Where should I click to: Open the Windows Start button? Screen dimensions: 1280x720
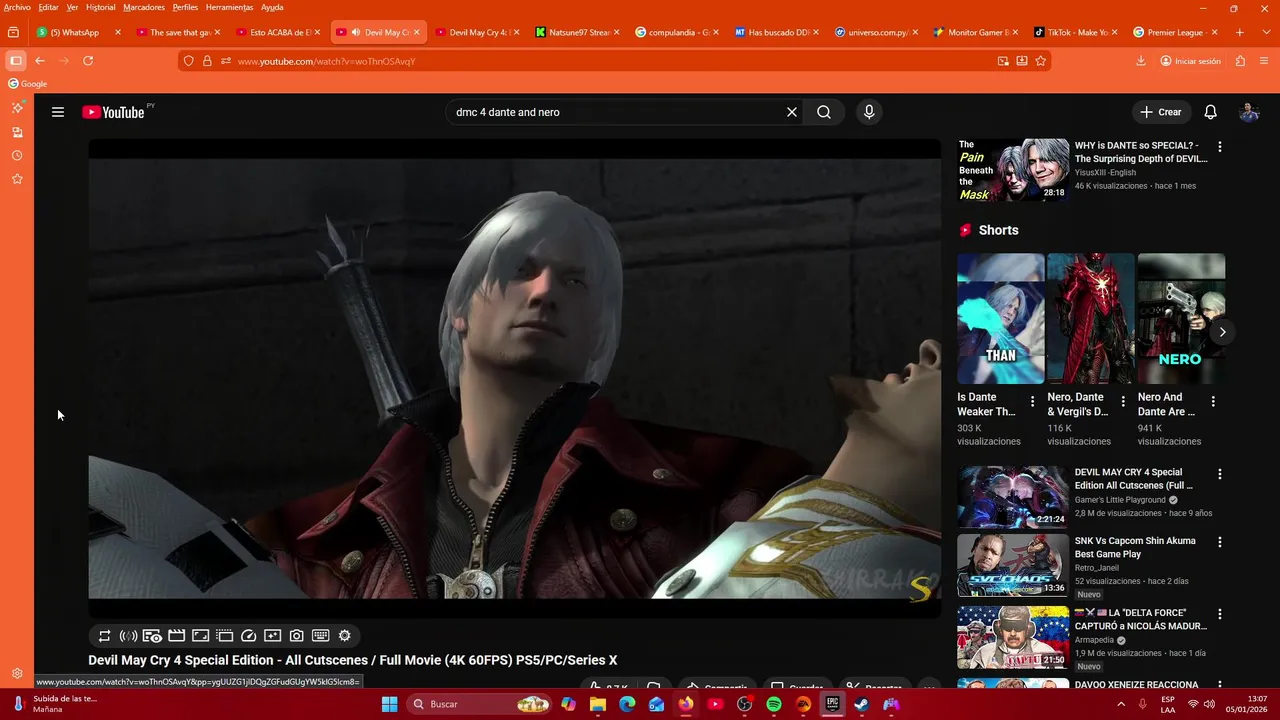[x=389, y=704]
